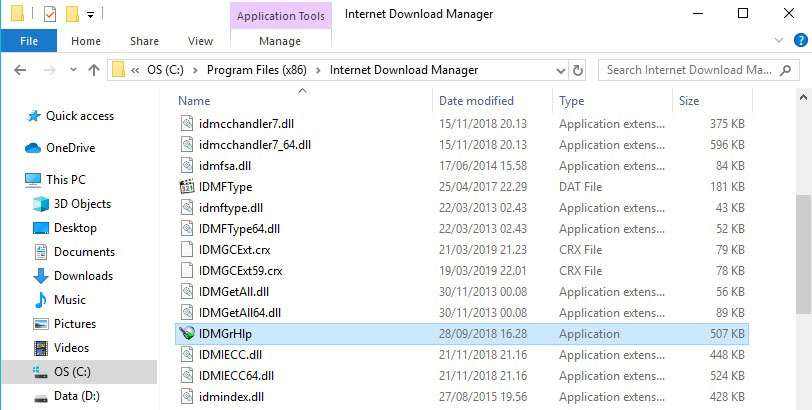812x410 pixels.
Task: Click Internet Download Manager breadcrumb
Action: coord(404,70)
